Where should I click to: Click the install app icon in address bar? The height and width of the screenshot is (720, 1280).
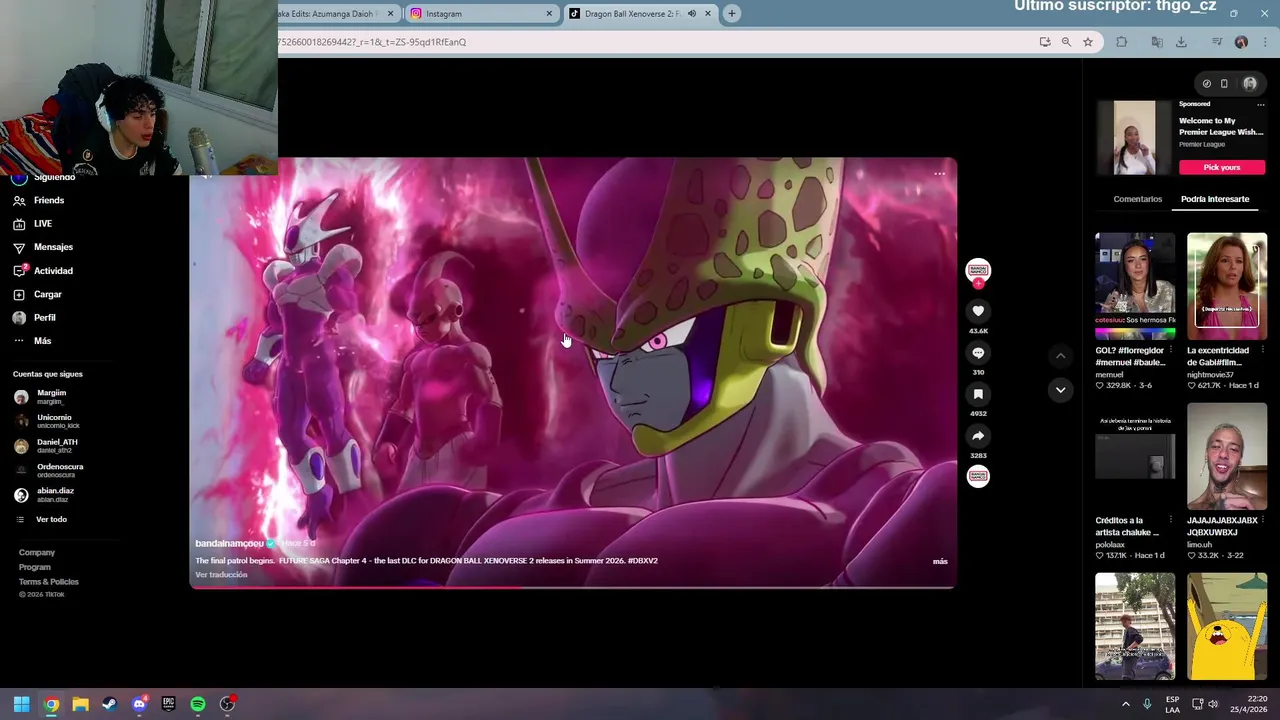tap(1045, 42)
